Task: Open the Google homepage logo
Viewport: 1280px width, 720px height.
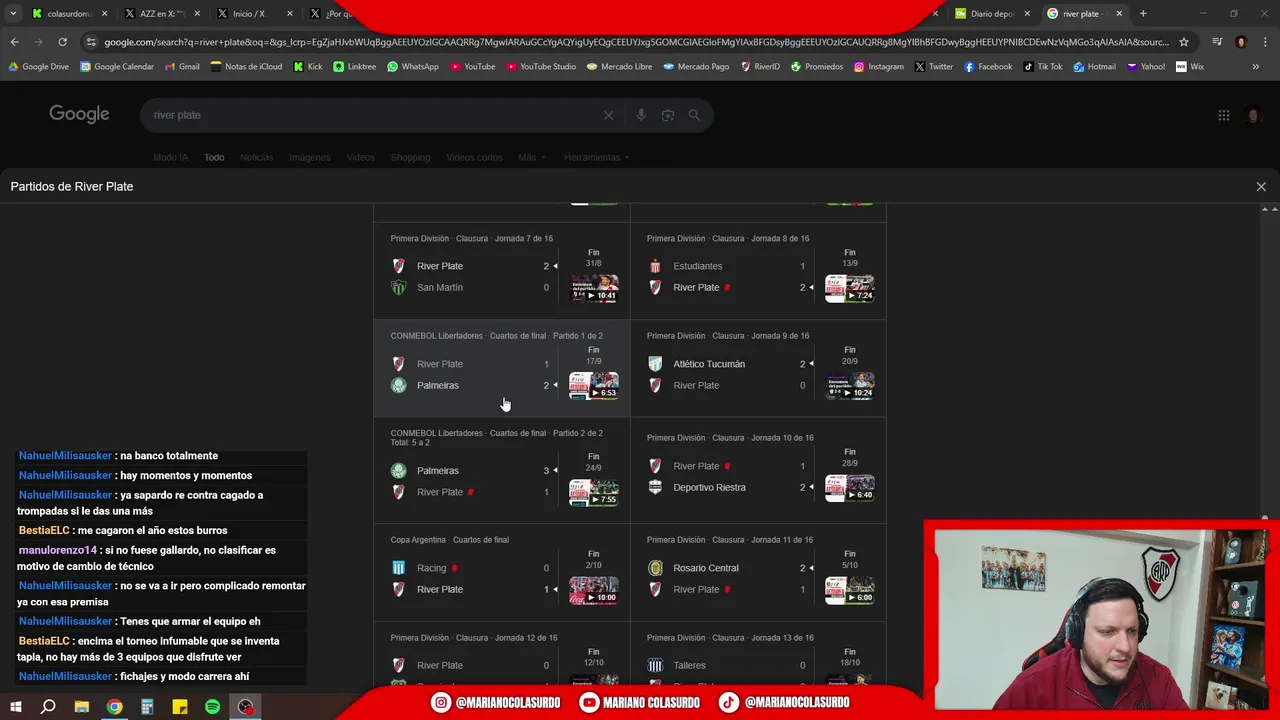Action: click(79, 114)
